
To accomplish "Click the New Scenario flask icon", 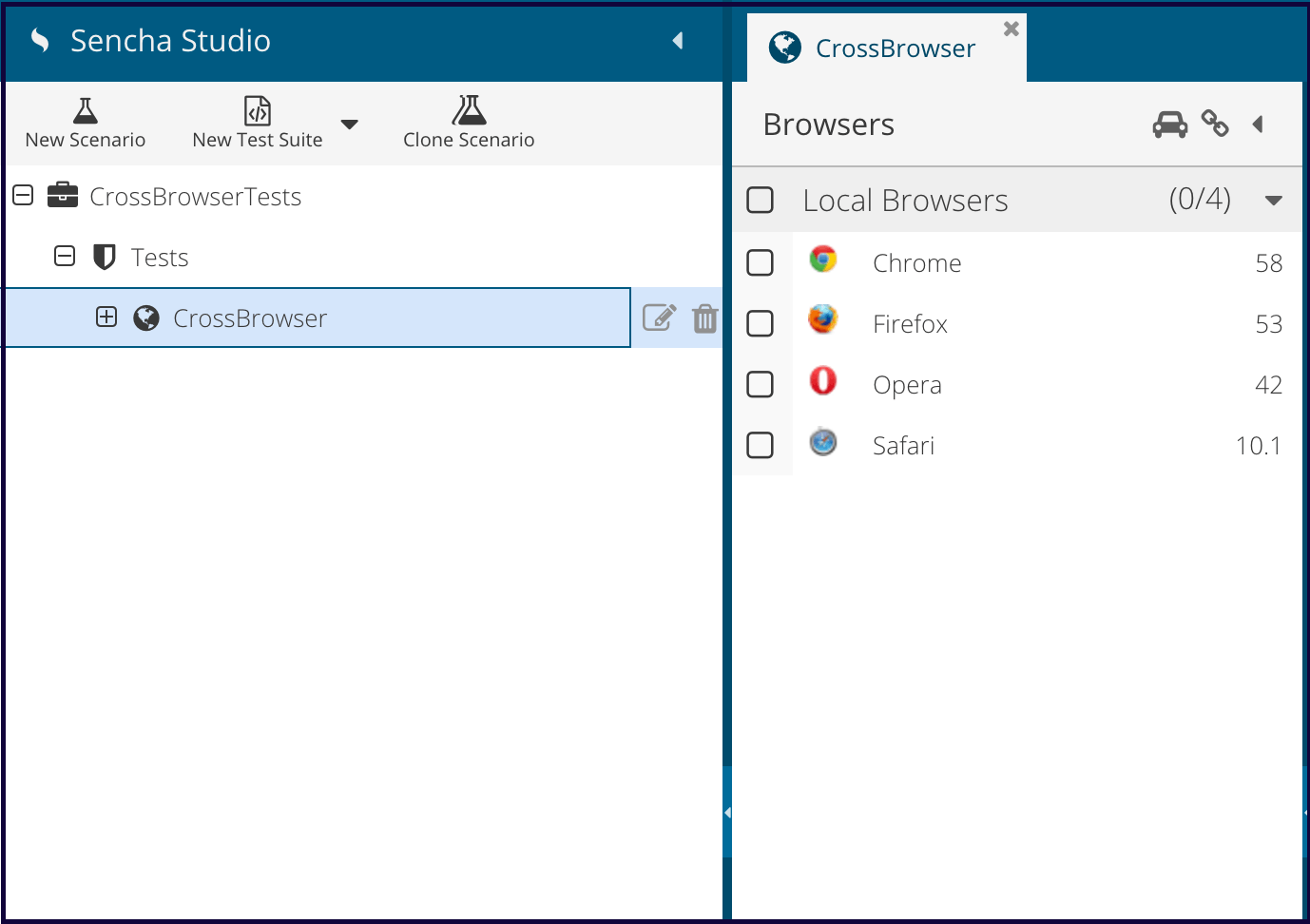I will click(86, 110).
